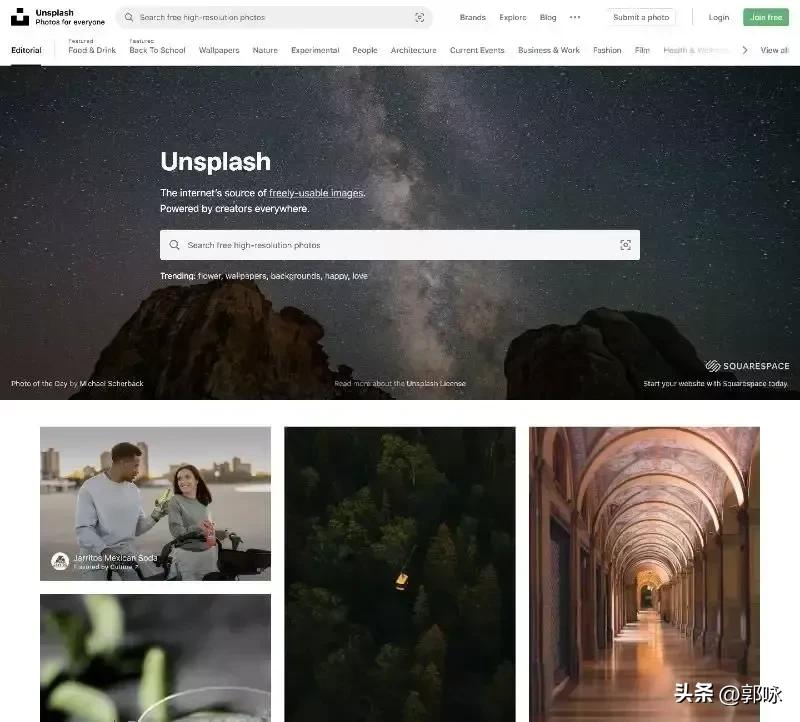800x722 pixels.
Task: Click Submit a photo button
Action: tap(641, 17)
